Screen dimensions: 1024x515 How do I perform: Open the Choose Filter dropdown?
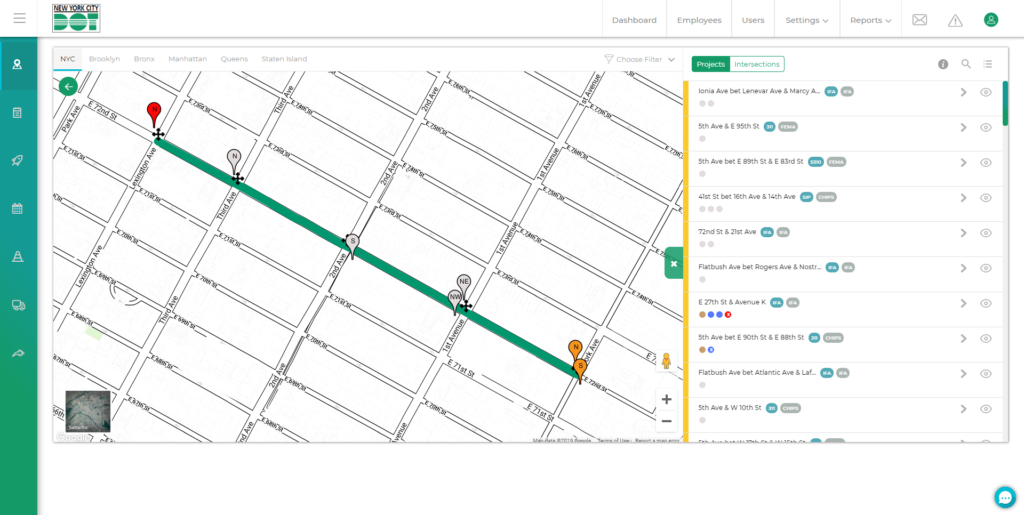tap(640, 59)
